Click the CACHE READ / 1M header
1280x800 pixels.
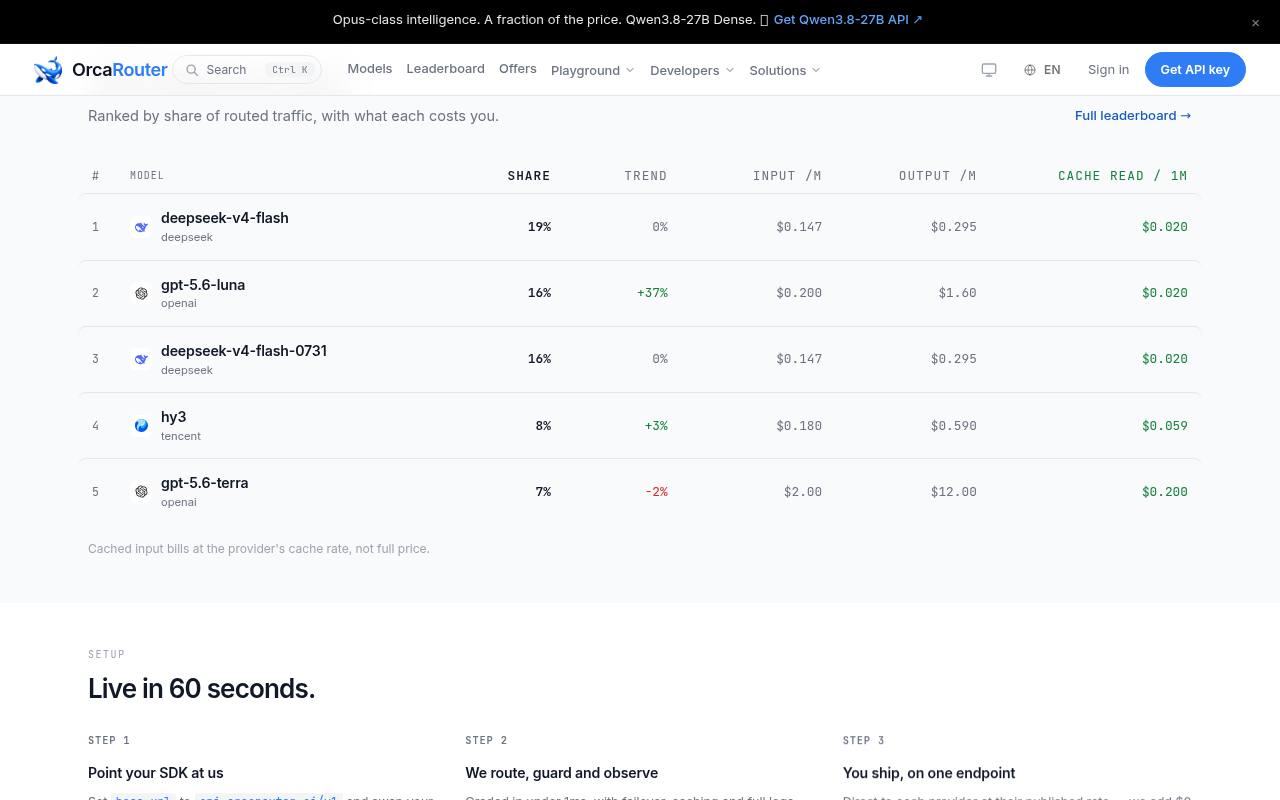[1123, 176]
